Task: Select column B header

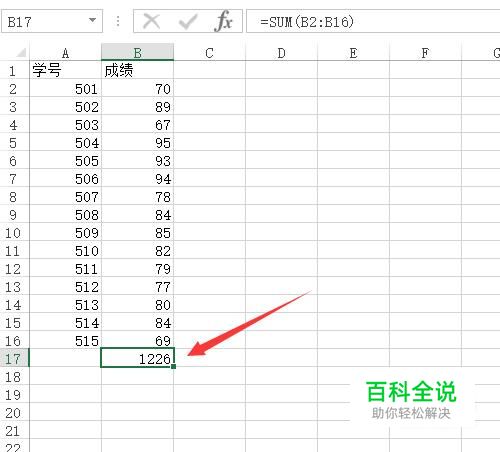Action: coord(137,53)
